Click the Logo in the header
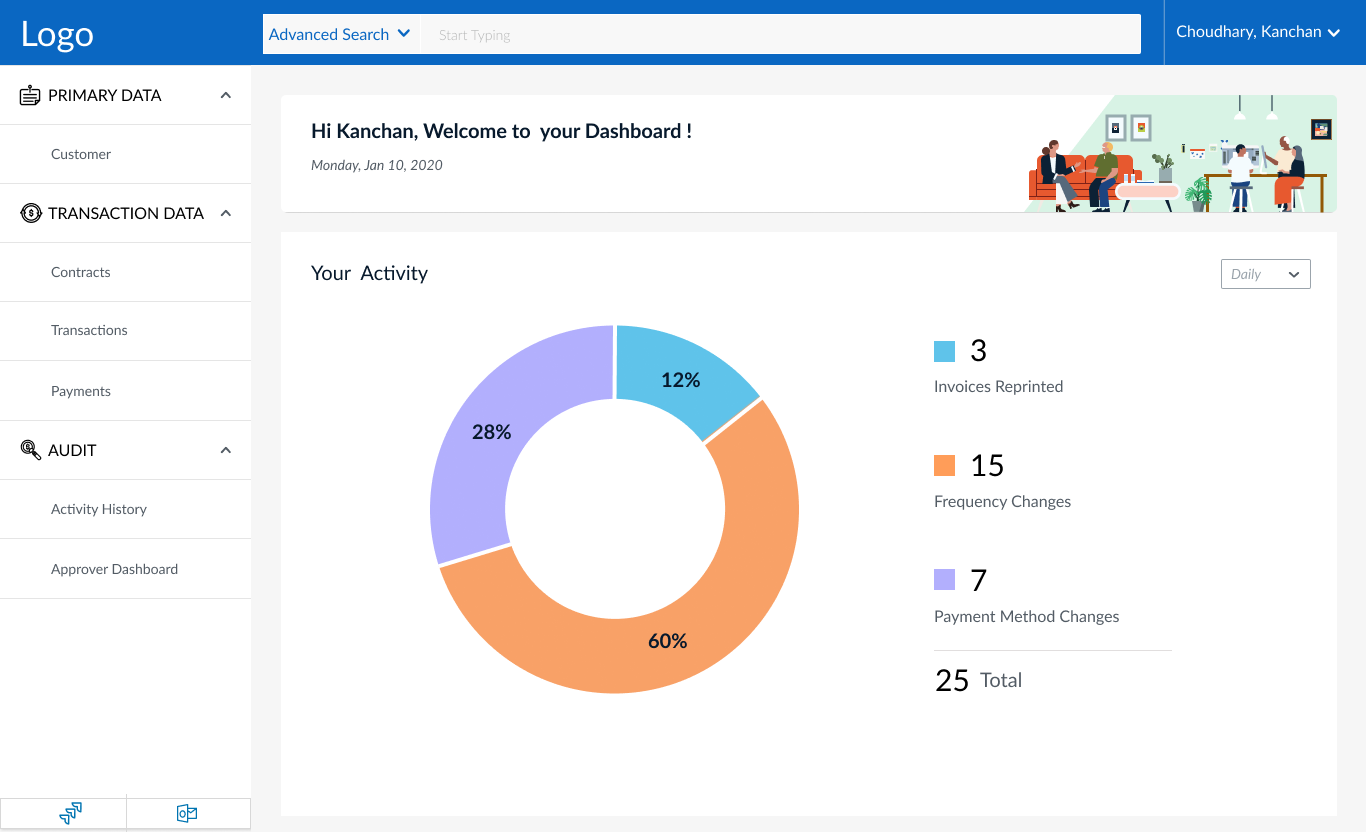1366x832 pixels. click(57, 34)
